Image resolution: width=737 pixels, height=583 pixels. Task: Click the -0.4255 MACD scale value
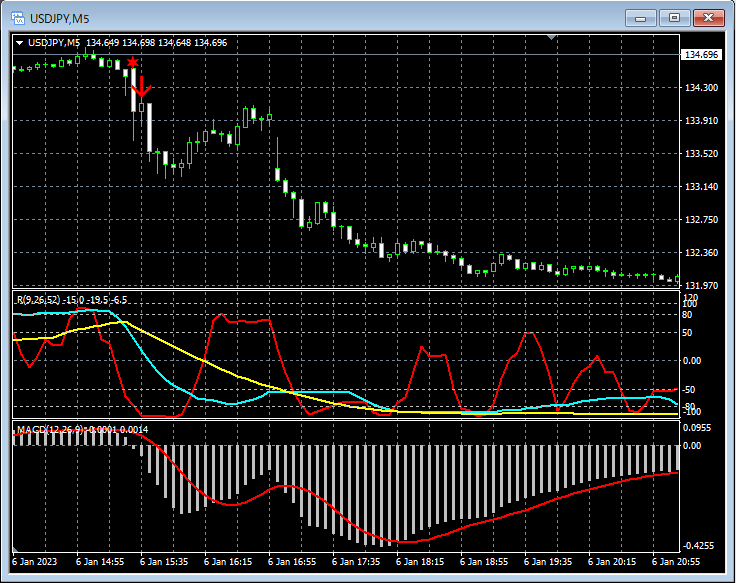[699, 546]
